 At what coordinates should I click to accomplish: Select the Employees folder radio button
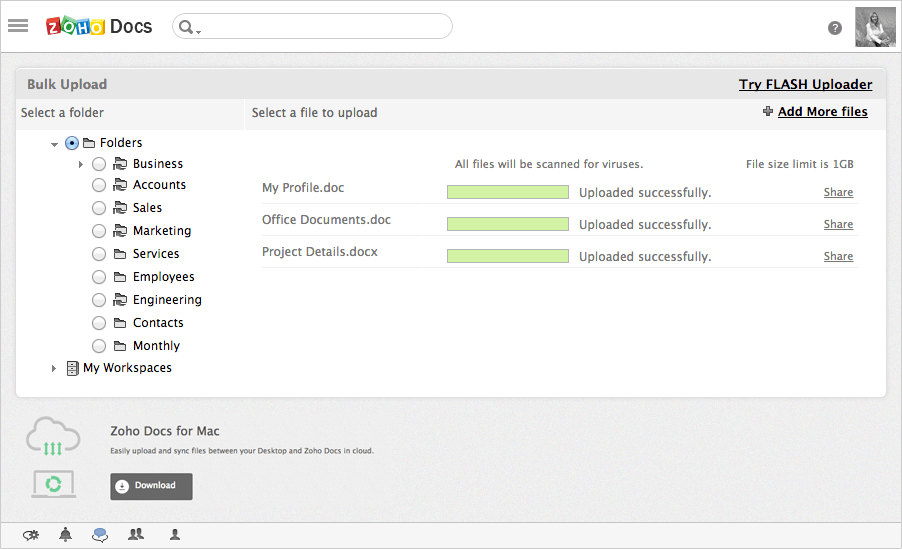pos(99,277)
